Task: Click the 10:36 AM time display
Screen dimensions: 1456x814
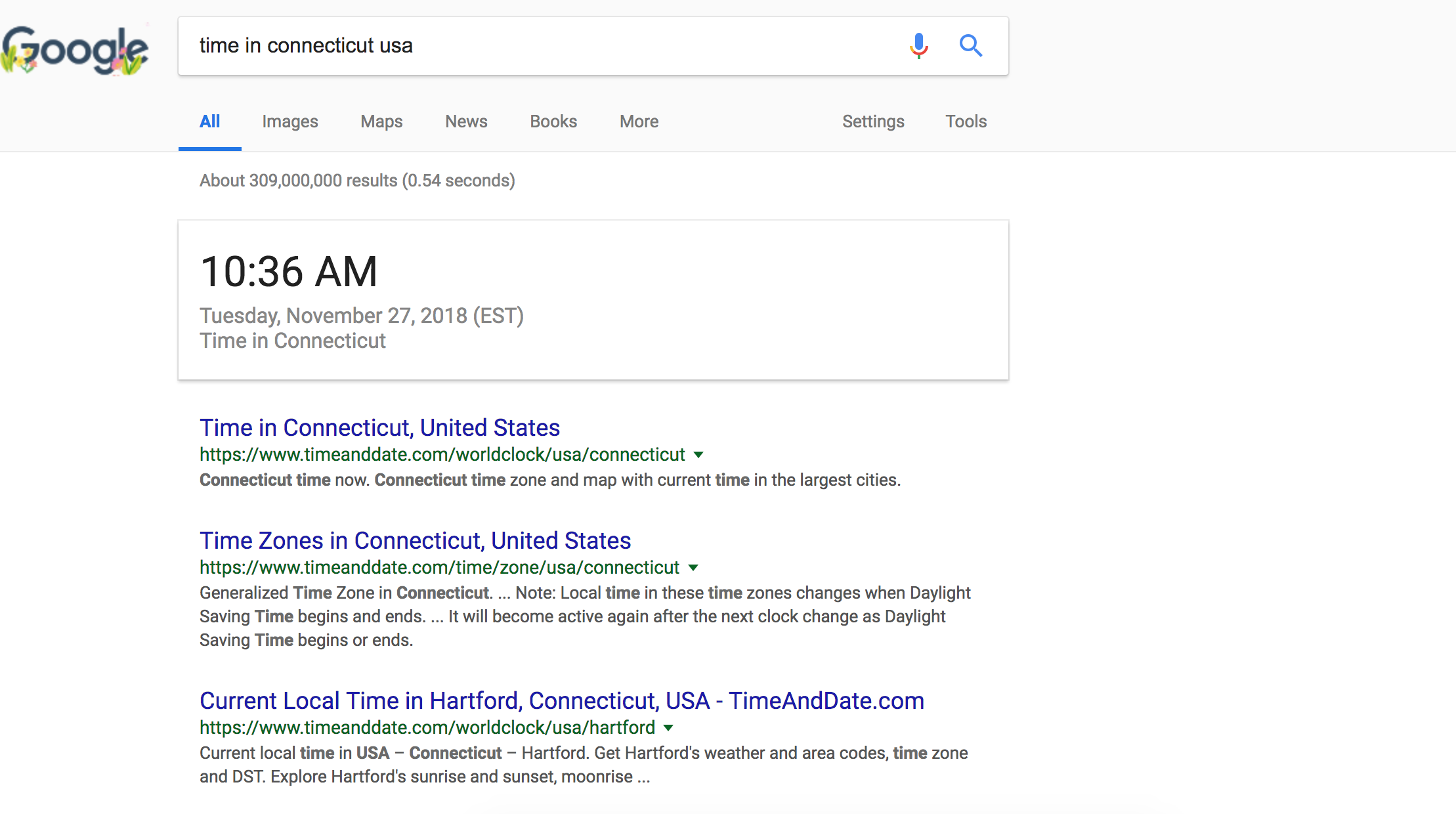Action: pos(289,272)
